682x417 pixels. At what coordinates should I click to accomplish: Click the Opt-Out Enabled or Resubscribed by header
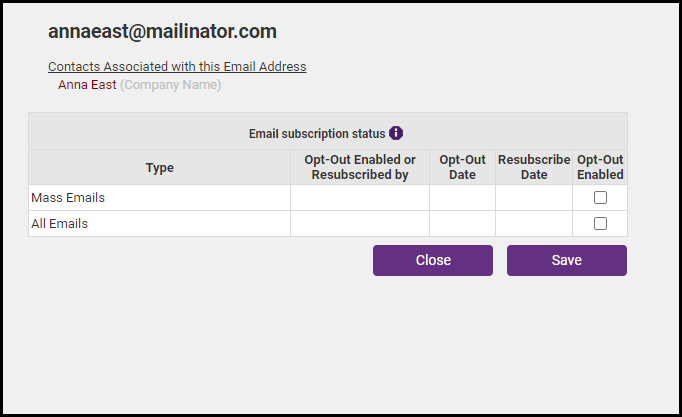(360, 167)
